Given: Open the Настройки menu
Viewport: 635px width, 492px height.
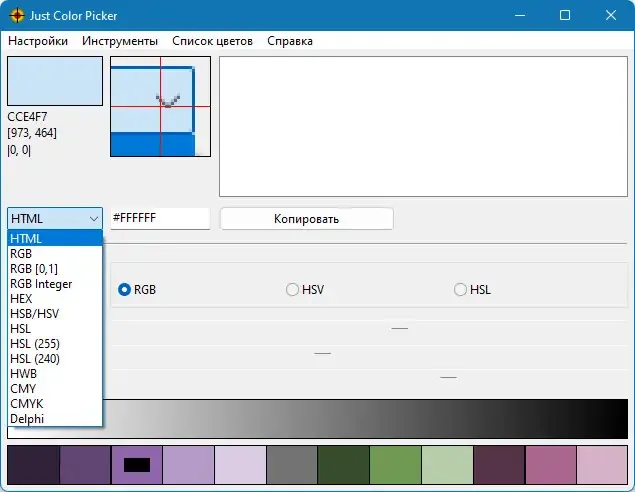Looking at the screenshot, I should 38,41.
